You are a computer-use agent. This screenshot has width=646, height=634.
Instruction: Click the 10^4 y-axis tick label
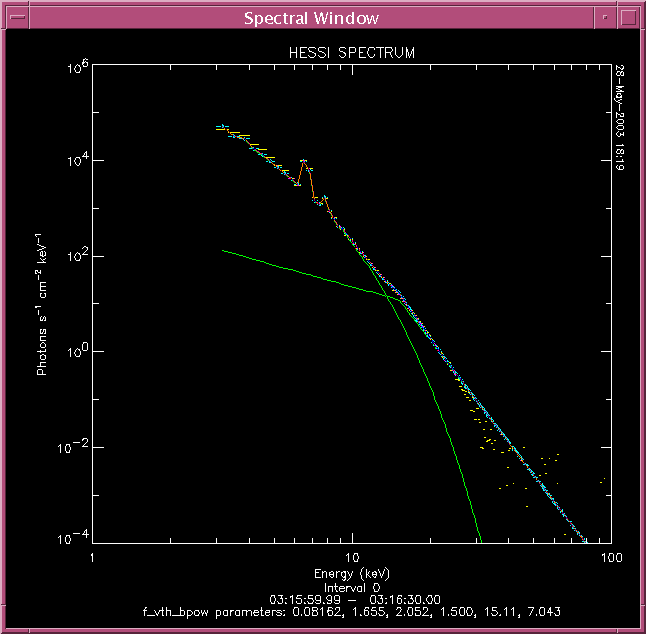(x=77, y=160)
